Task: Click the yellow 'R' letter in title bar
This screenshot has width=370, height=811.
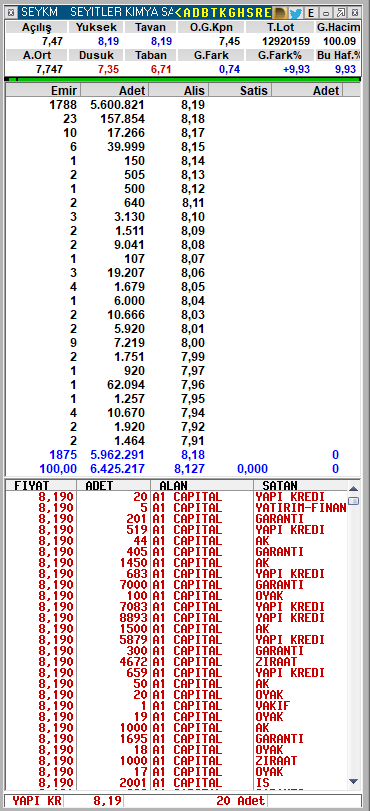Action: [259, 13]
